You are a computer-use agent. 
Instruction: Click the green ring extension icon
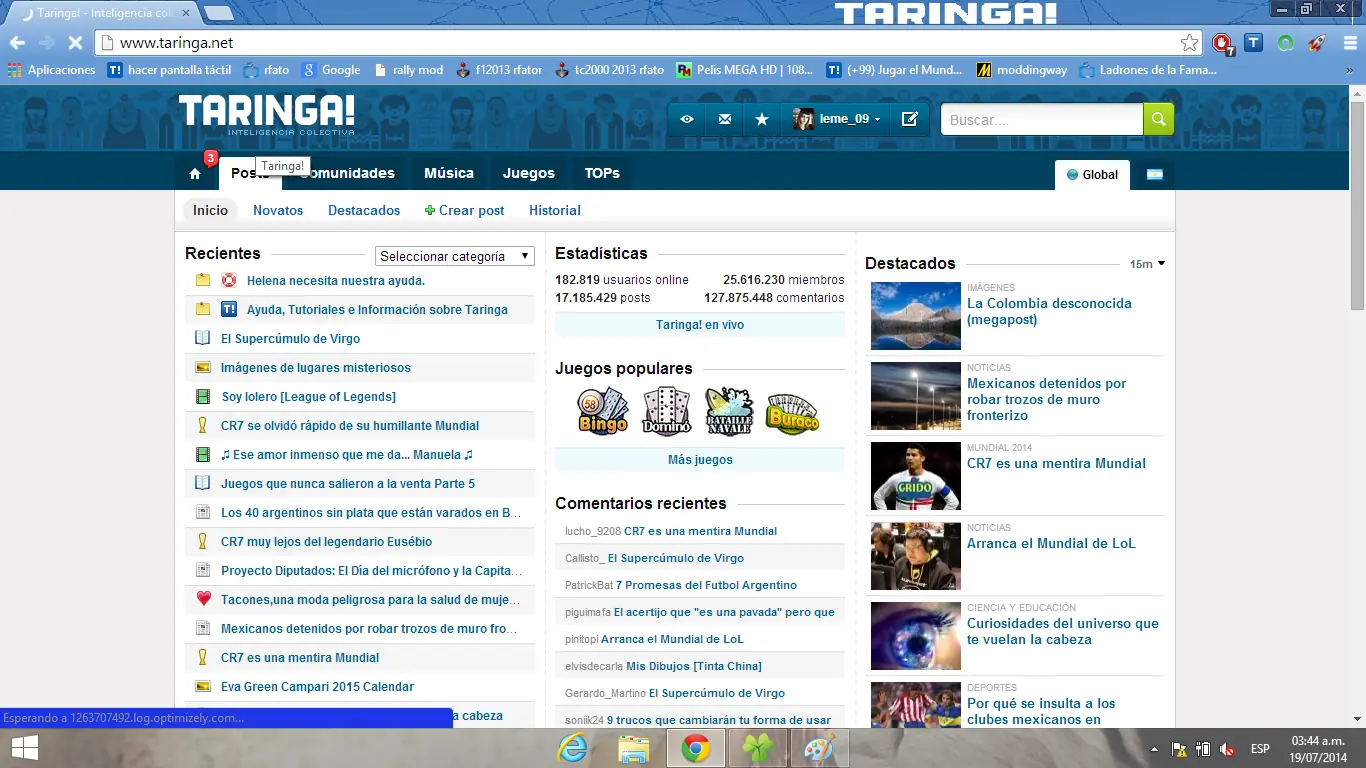1286,43
